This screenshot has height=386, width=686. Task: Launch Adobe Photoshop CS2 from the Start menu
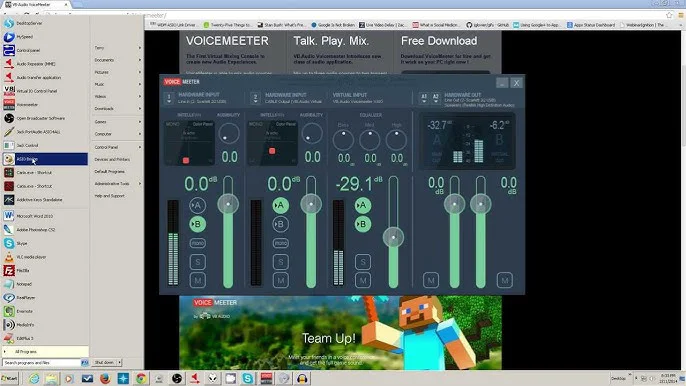[x=45, y=230]
